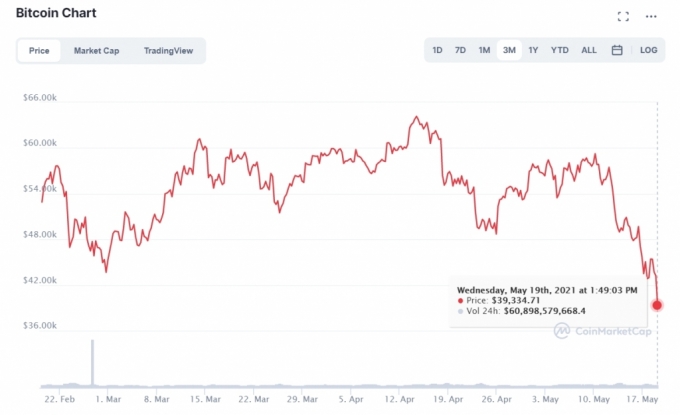This screenshot has height=415, width=680.
Task: Open the three-dots more options menu
Action: point(652,16)
